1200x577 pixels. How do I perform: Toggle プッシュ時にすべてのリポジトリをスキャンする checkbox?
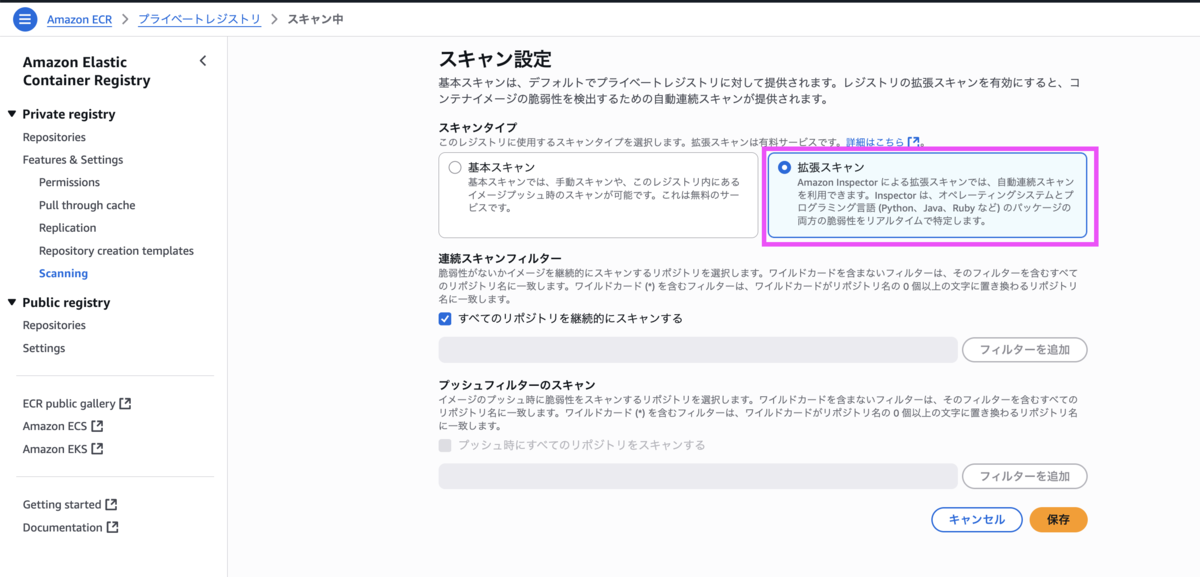coord(445,445)
